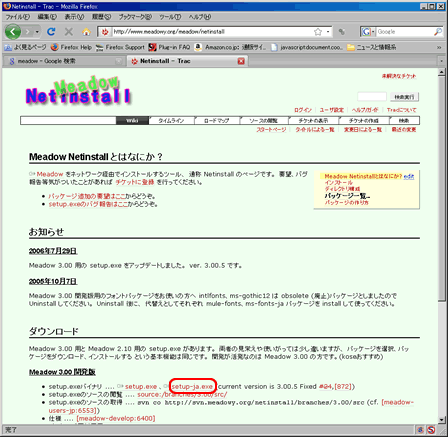Click the スタートページ link
Viewport: 448px width, 437px height.
click(271, 129)
